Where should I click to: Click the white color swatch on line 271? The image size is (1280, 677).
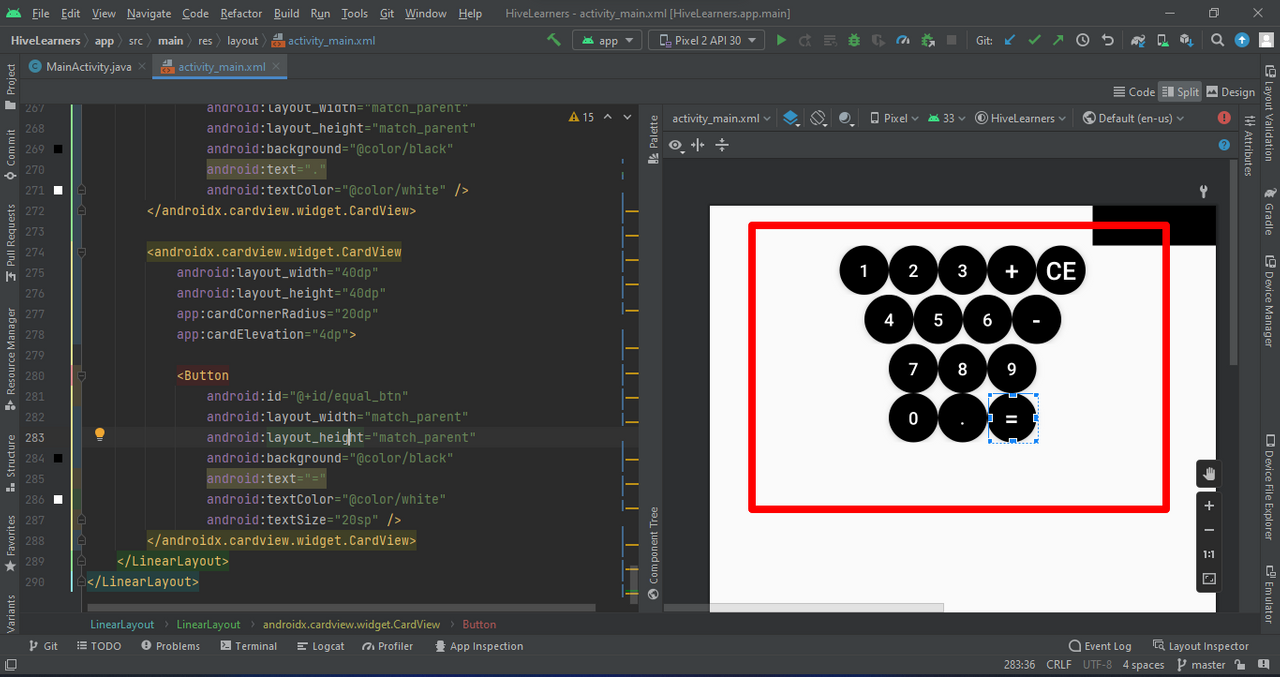pyautogui.click(x=58, y=190)
